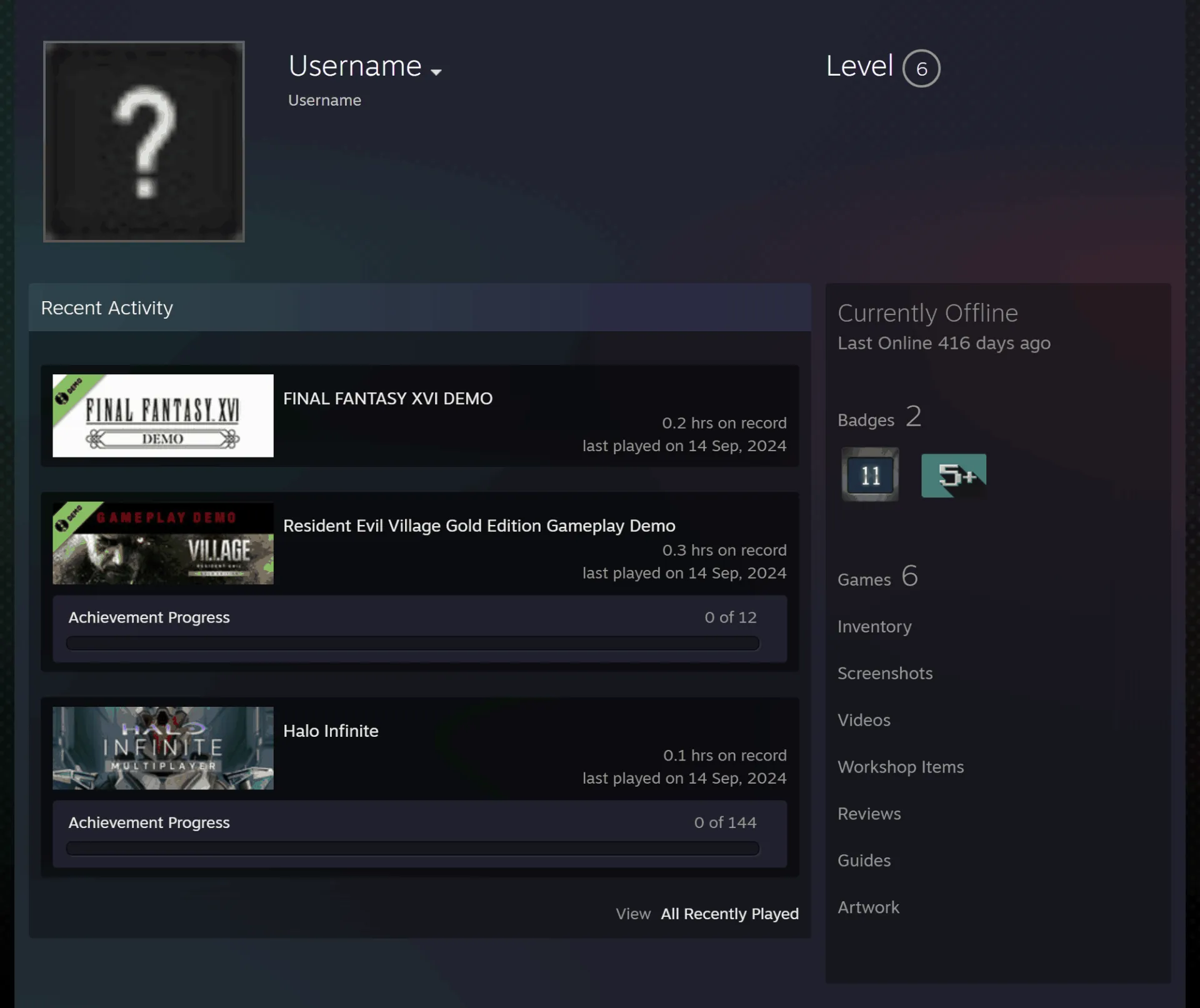Go to Workshop Items

pyautogui.click(x=901, y=767)
